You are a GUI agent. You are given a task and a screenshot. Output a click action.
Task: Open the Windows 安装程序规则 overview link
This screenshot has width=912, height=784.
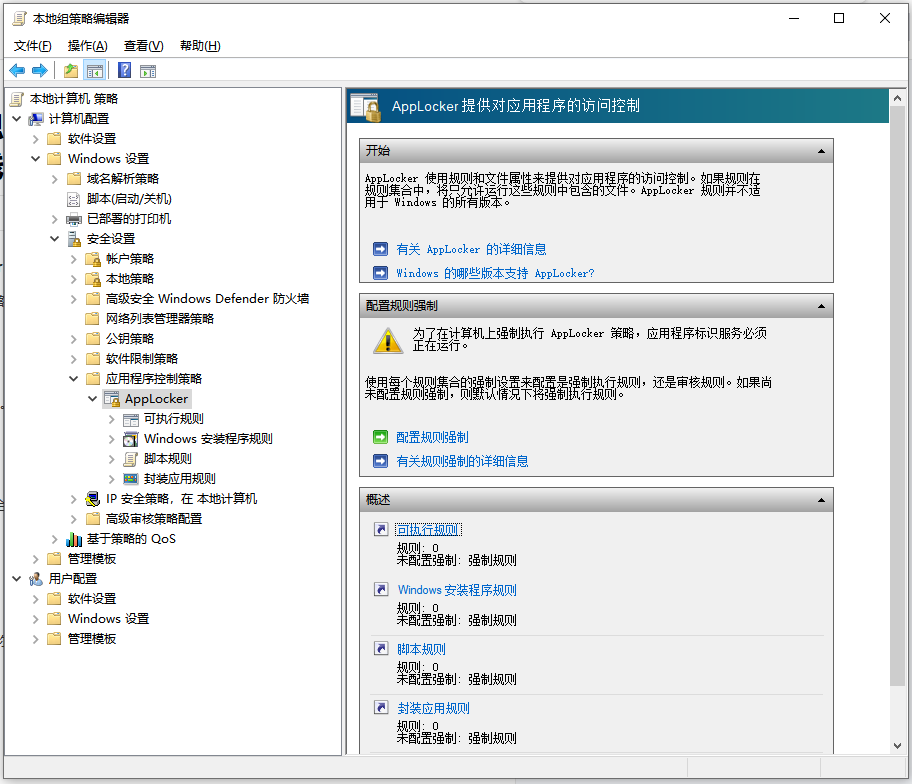pyautogui.click(x=457, y=590)
